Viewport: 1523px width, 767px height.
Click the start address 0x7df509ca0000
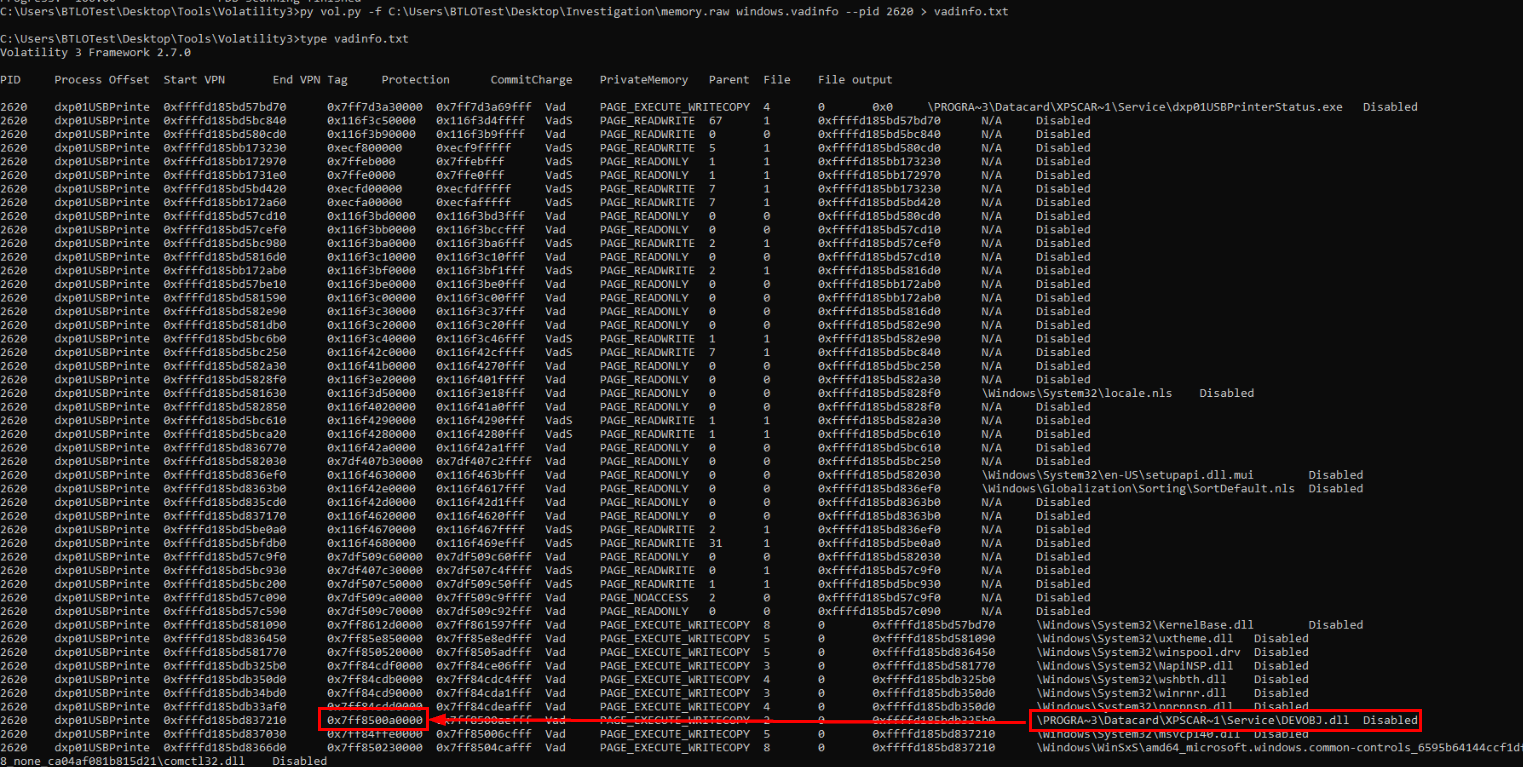(x=374, y=598)
